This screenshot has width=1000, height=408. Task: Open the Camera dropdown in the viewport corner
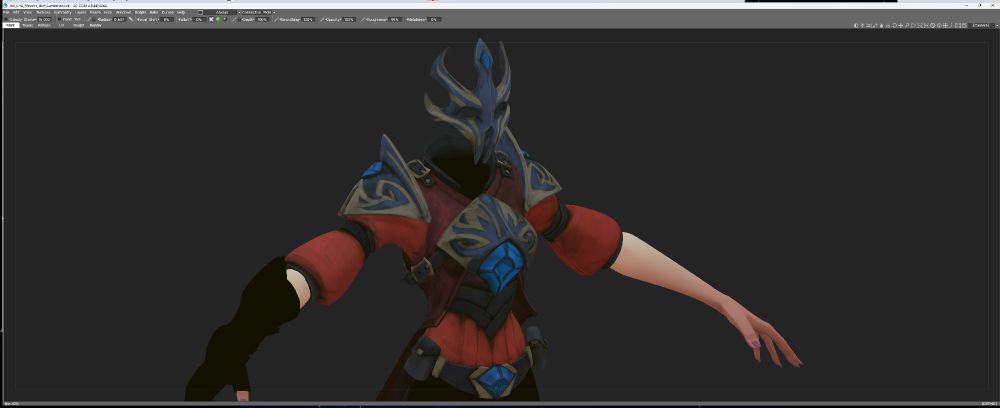[x=982, y=26]
